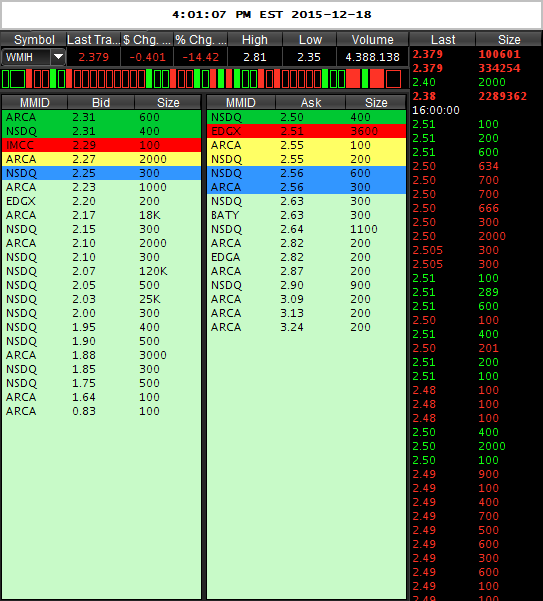543x601 pixels.
Task: Select NSDQ bid 2.03 size 25K row
Action: (x=101, y=299)
